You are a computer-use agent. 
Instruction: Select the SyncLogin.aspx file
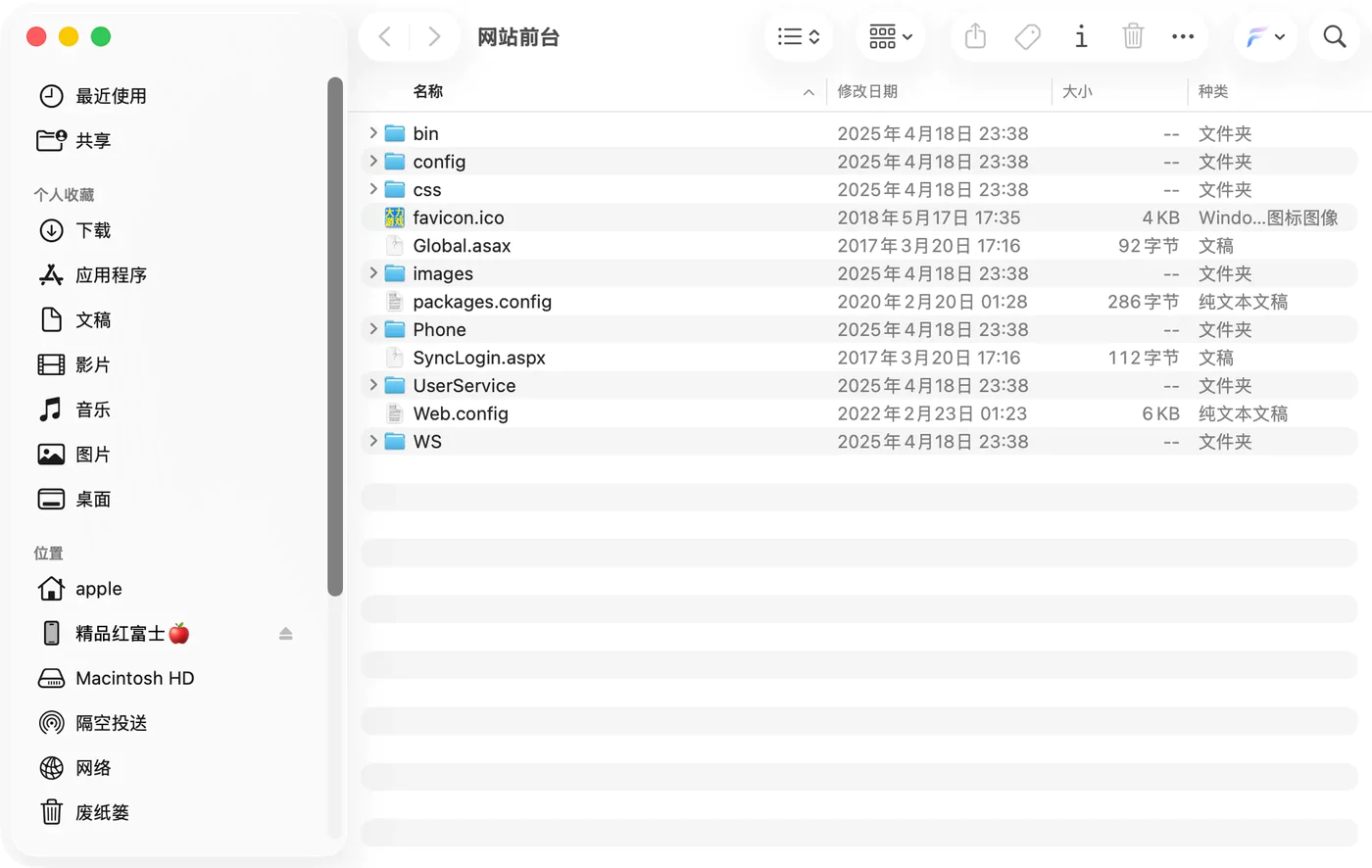pos(859,358)
